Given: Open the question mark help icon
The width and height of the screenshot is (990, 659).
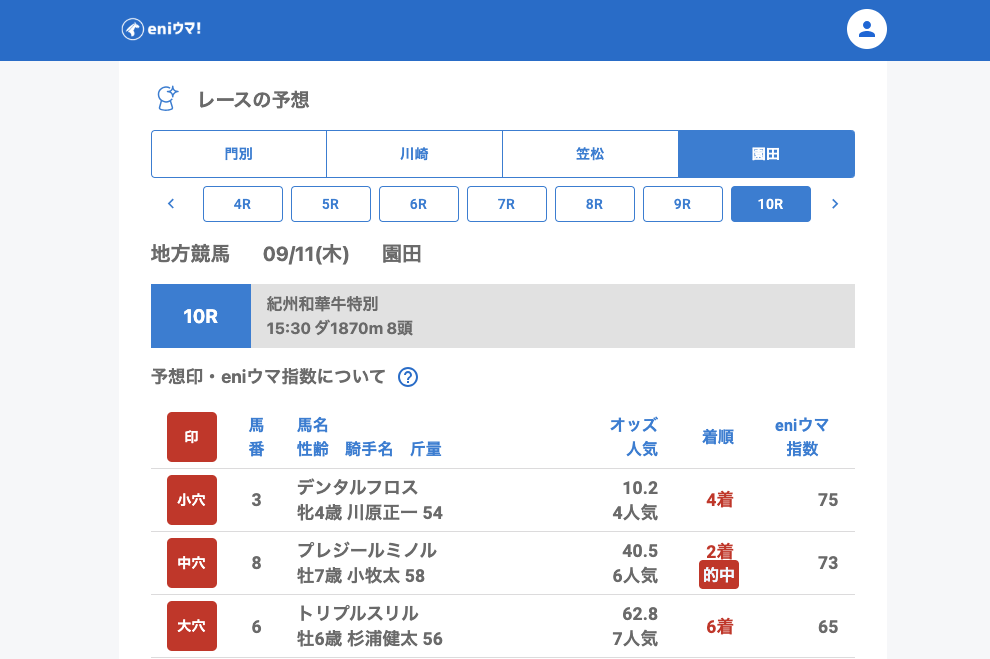Looking at the screenshot, I should (408, 377).
